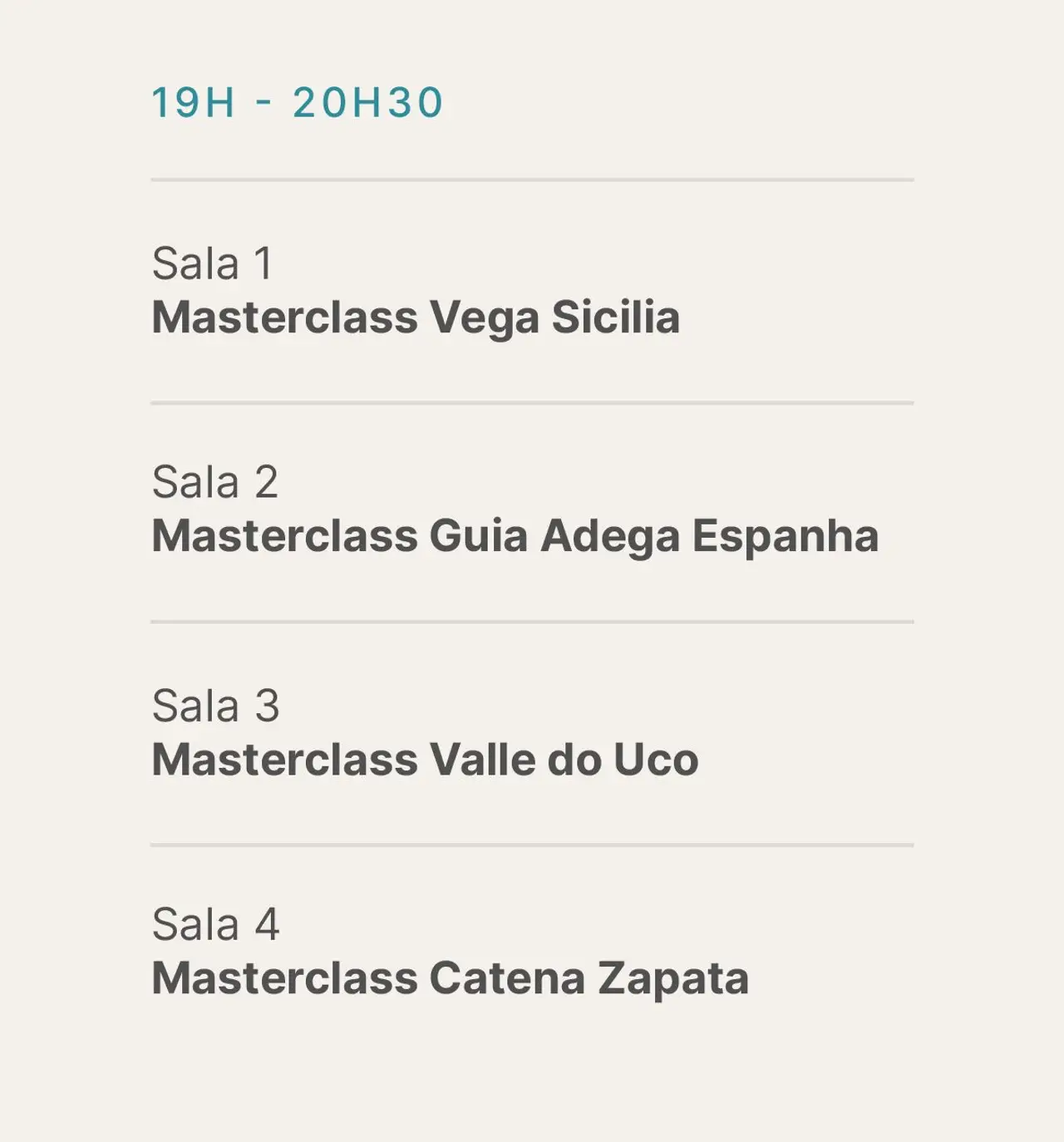Select the Sala 1 label
The image size is (1064, 1142).
[213, 263]
